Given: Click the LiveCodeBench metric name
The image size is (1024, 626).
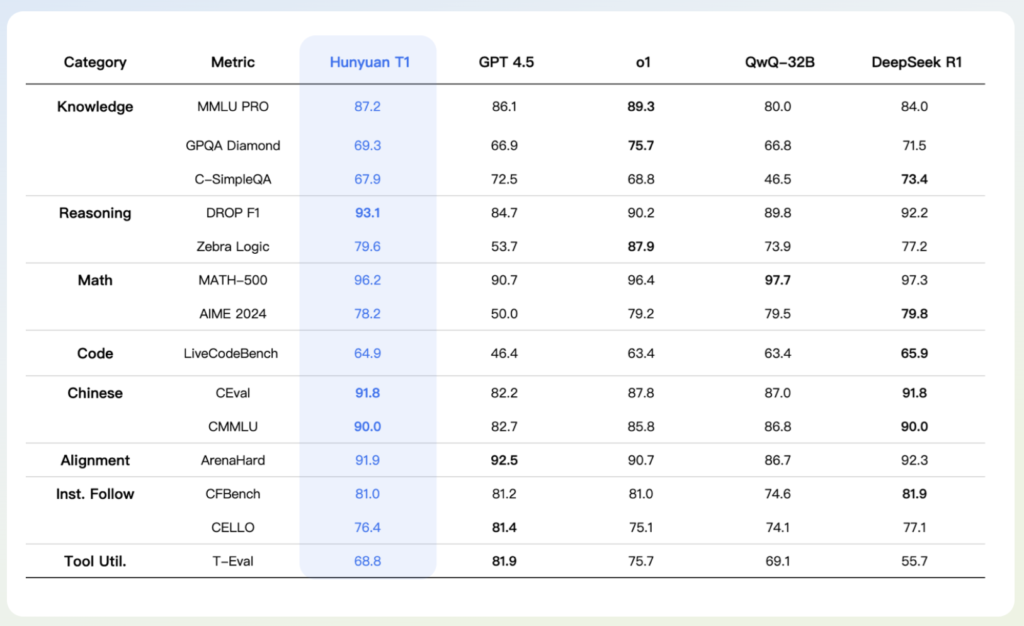Looking at the screenshot, I should tap(232, 353).
